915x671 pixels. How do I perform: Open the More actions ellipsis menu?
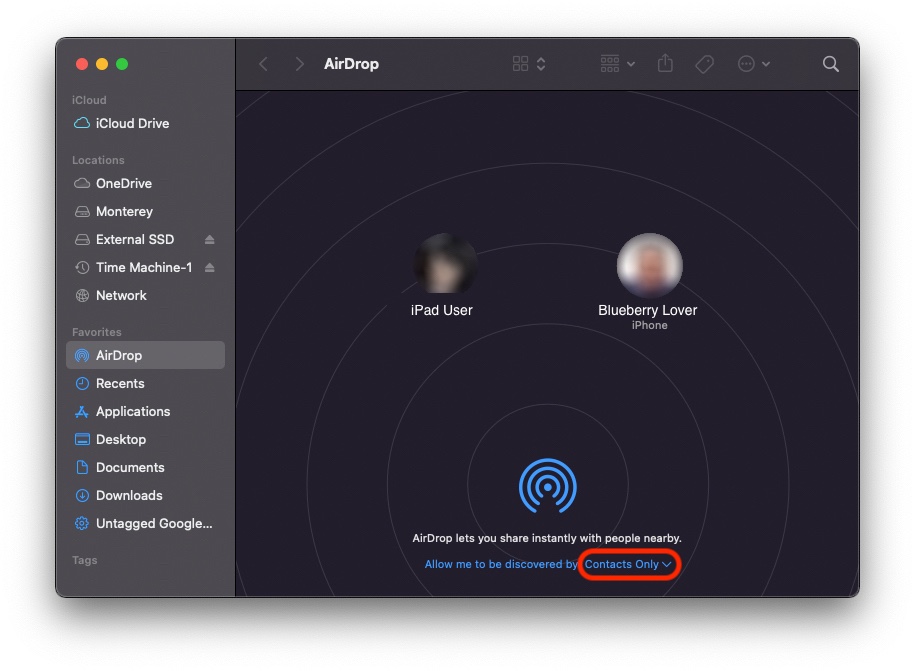tap(753, 64)
